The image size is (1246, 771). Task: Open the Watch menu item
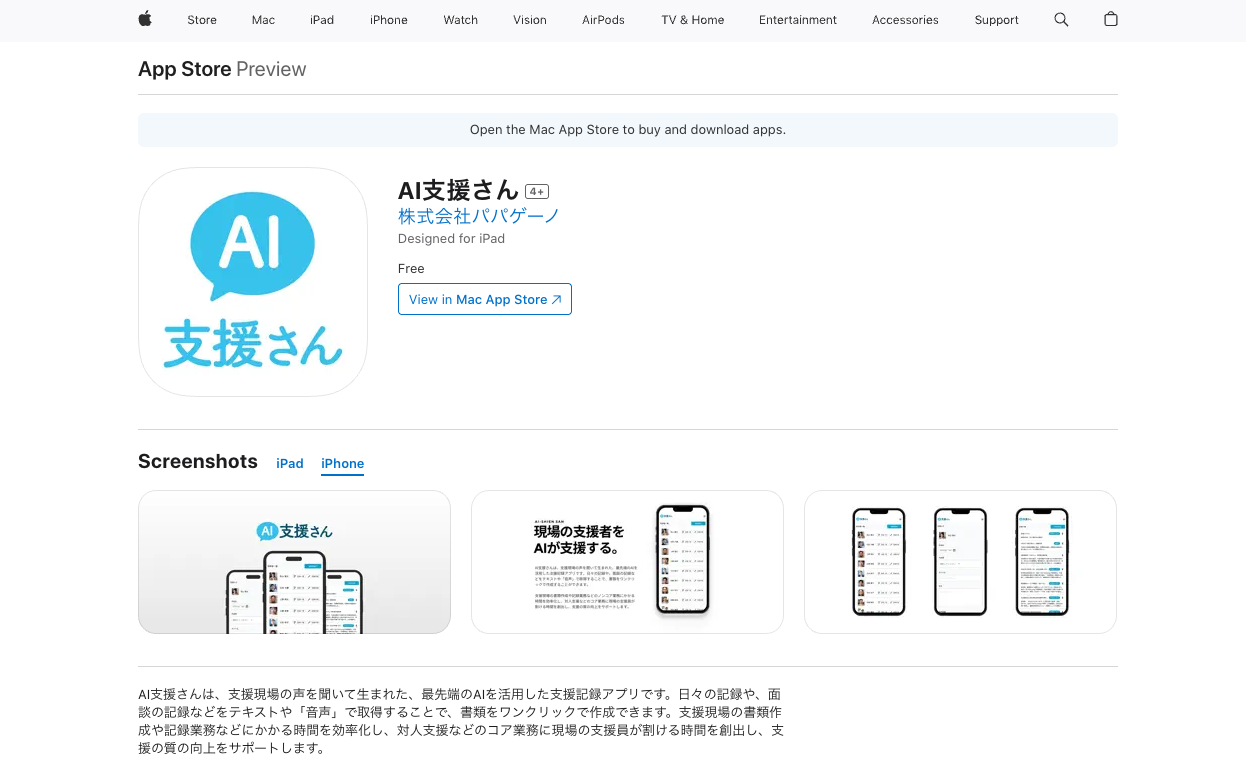tap(460, 20)
